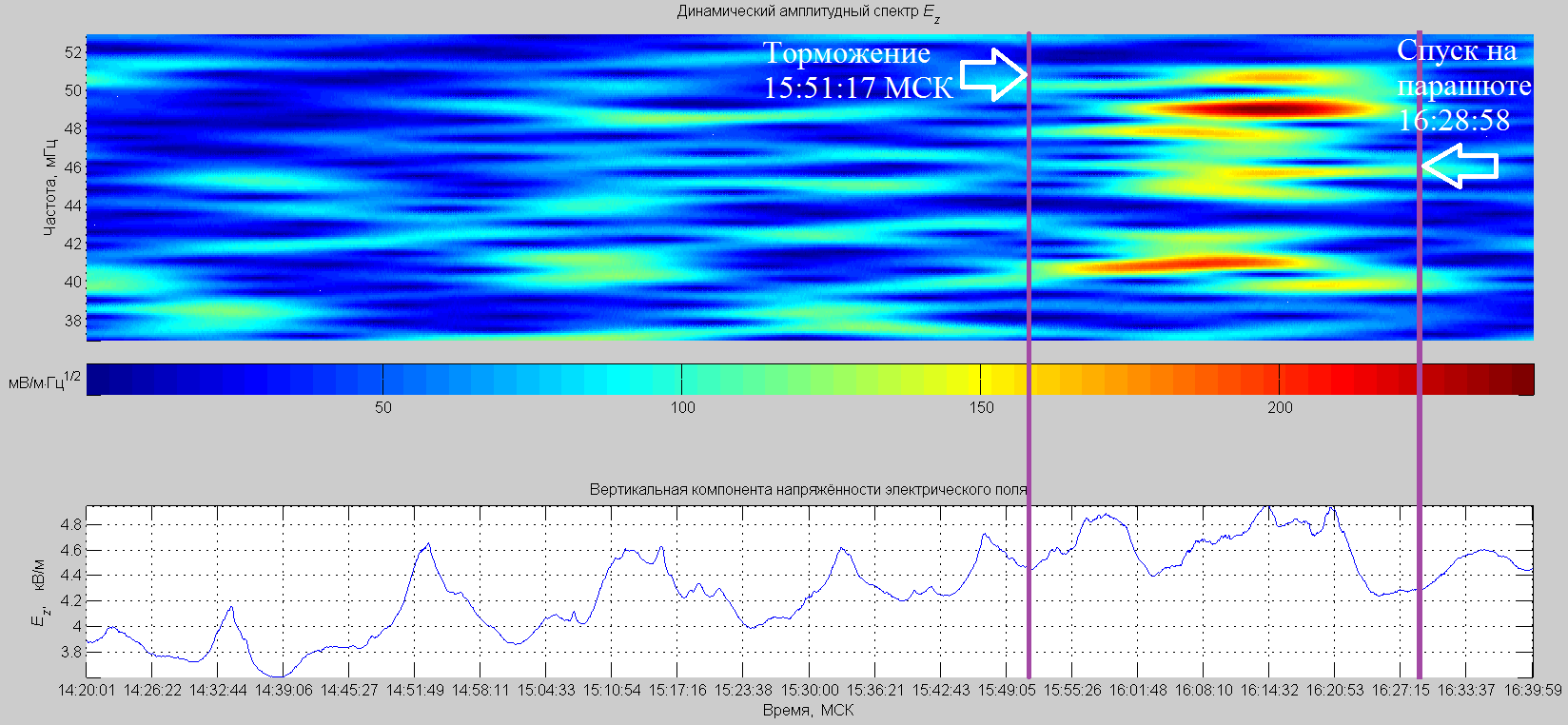Click the colorbar tick label 100

[682, 408]
